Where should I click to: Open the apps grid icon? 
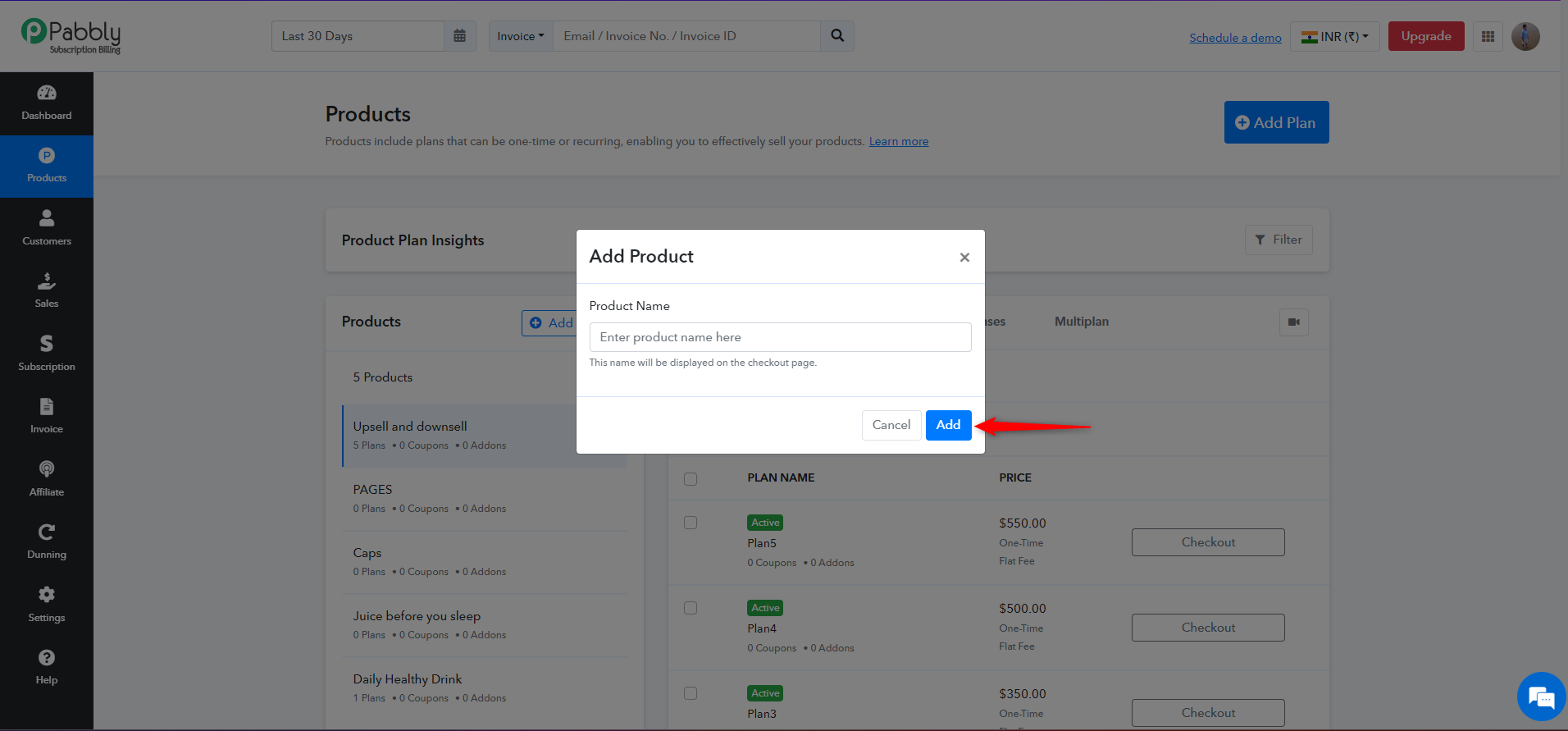pos(1488,36)
